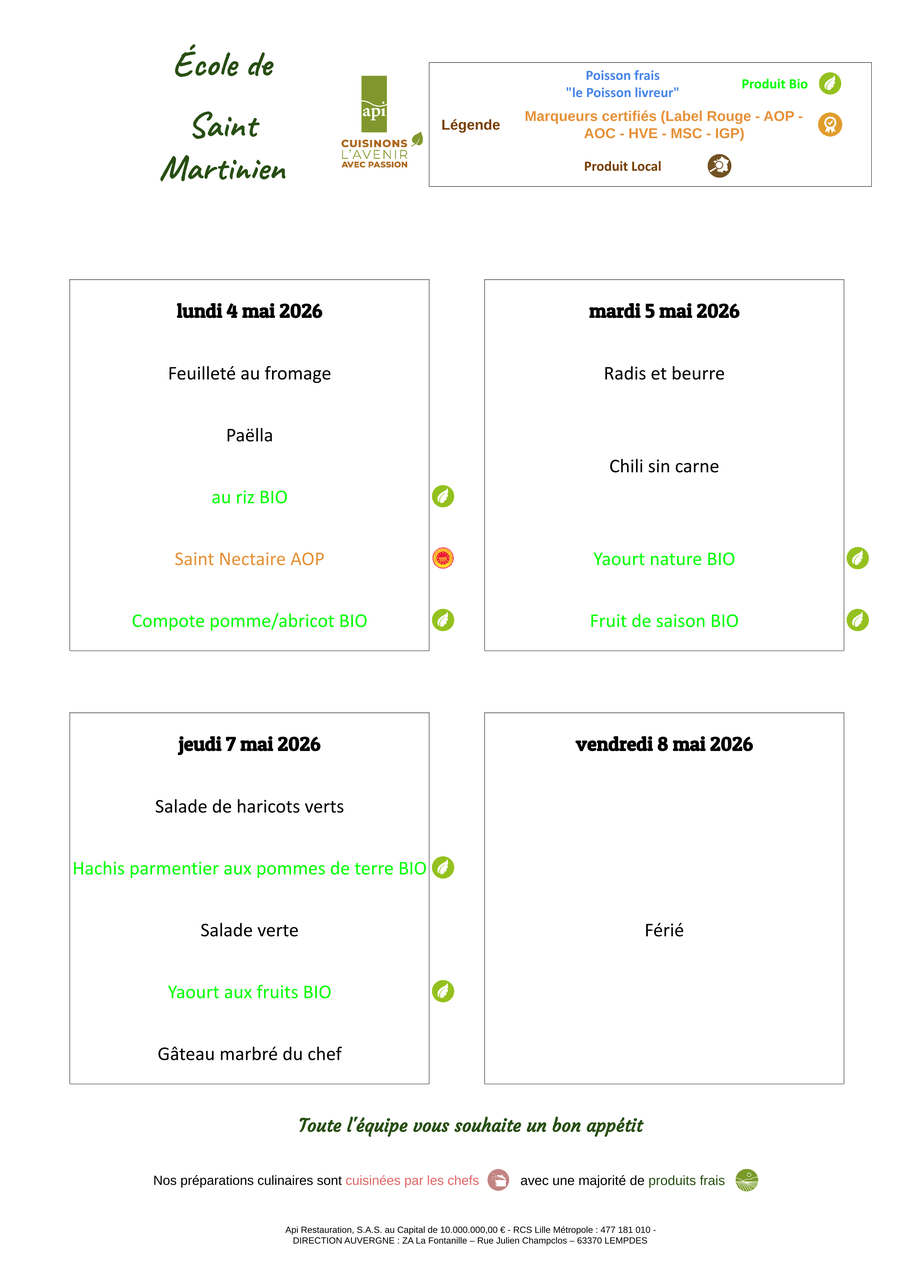Select the mardi 5 mai 2026 heading
The image size is (900, 1273).
664,311
